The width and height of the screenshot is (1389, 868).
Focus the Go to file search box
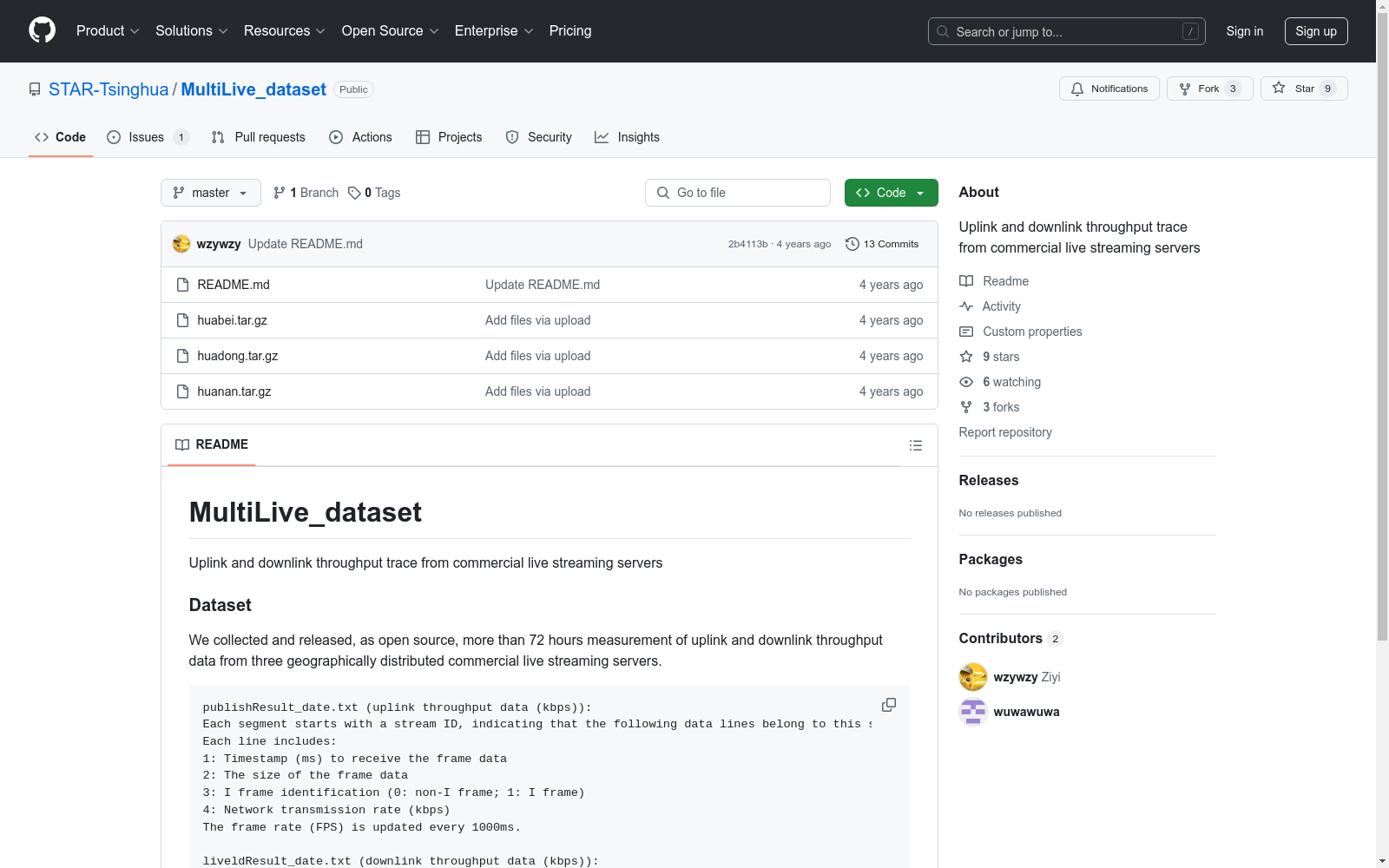(x=738, y=193)
